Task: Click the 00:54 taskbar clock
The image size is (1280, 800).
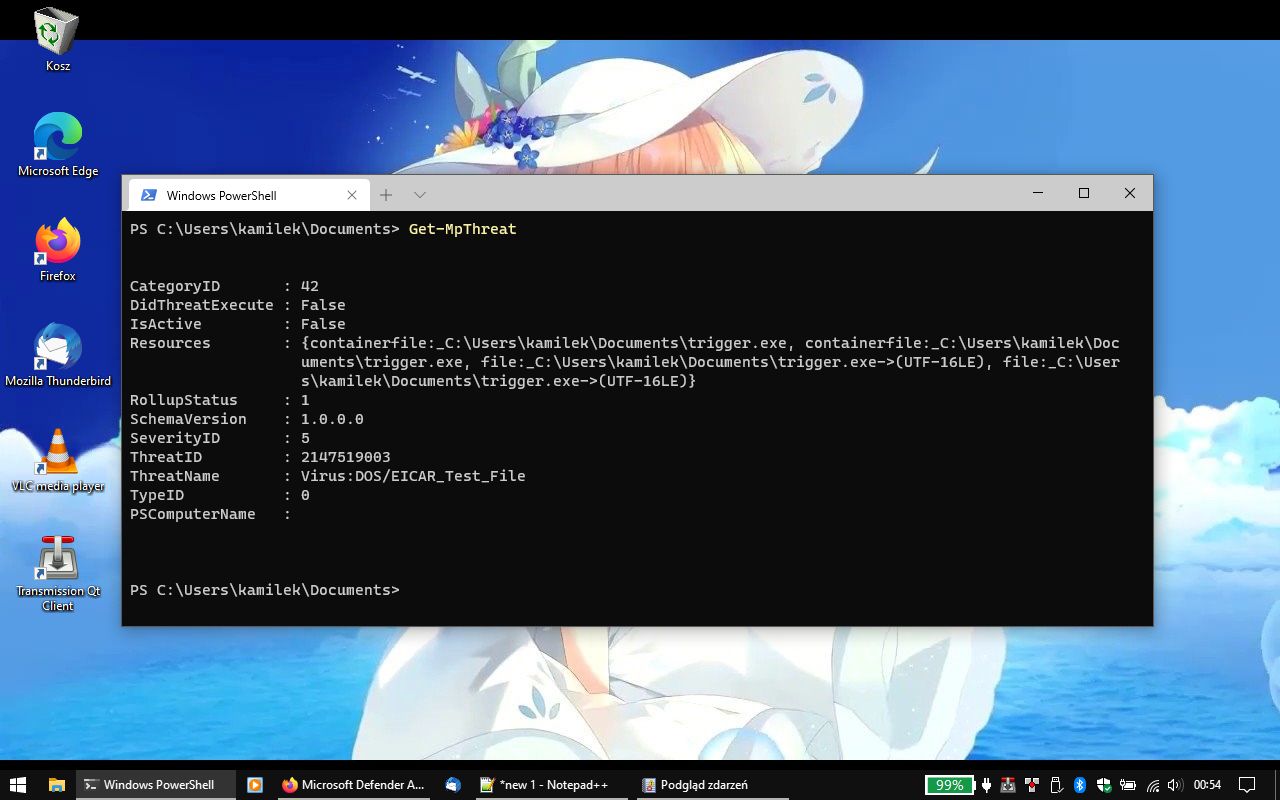Action: pyautogui.click(x=1207, y=785)
